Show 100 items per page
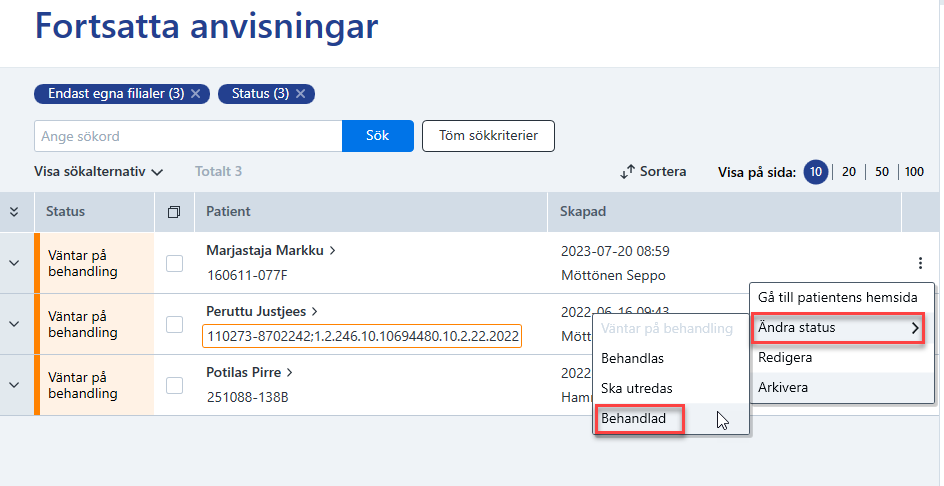Viewport: 944px width, 486px height. pyautogui.click(x=914, y=172)
